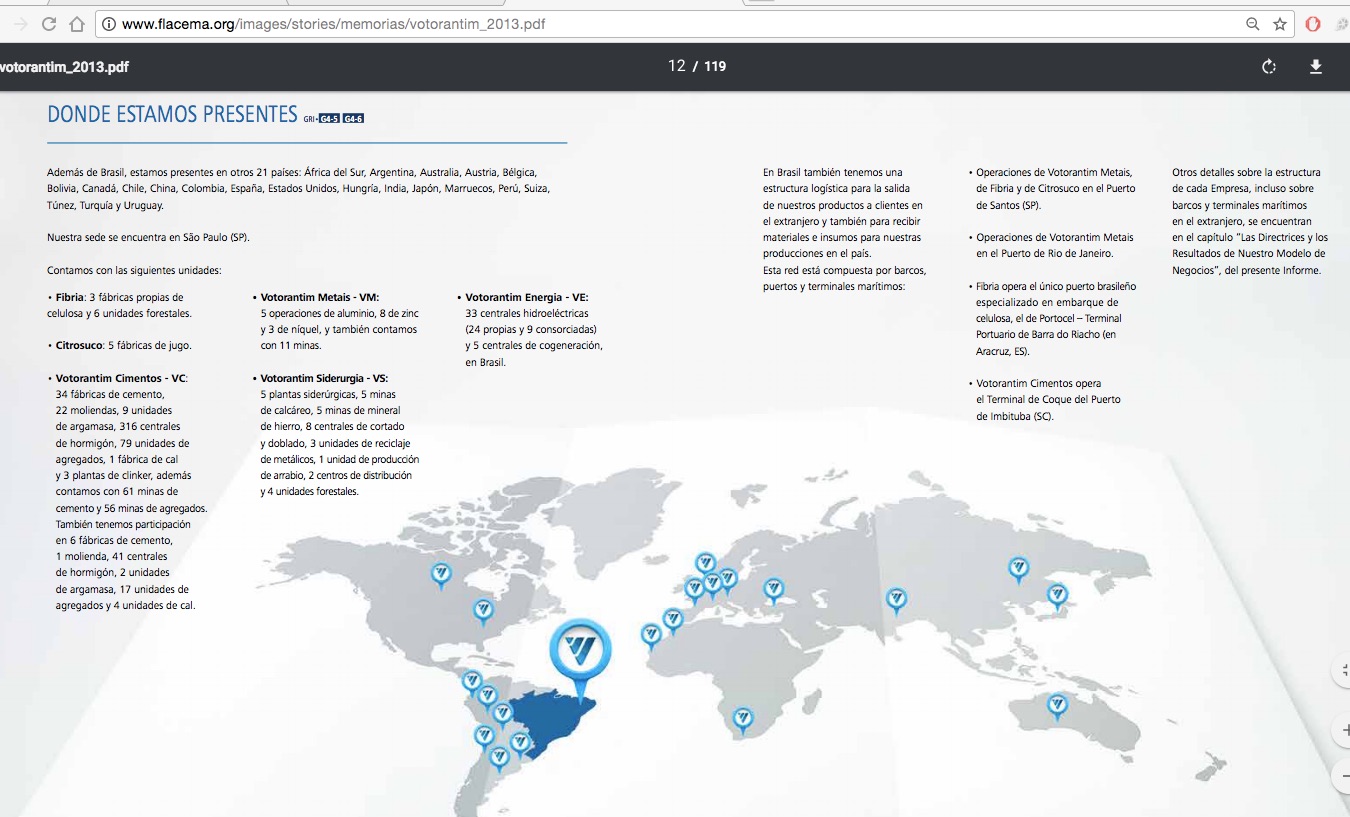1350x817 pixels.
Task: Click the Australia map pin
Action: [x=1057, y=705]
